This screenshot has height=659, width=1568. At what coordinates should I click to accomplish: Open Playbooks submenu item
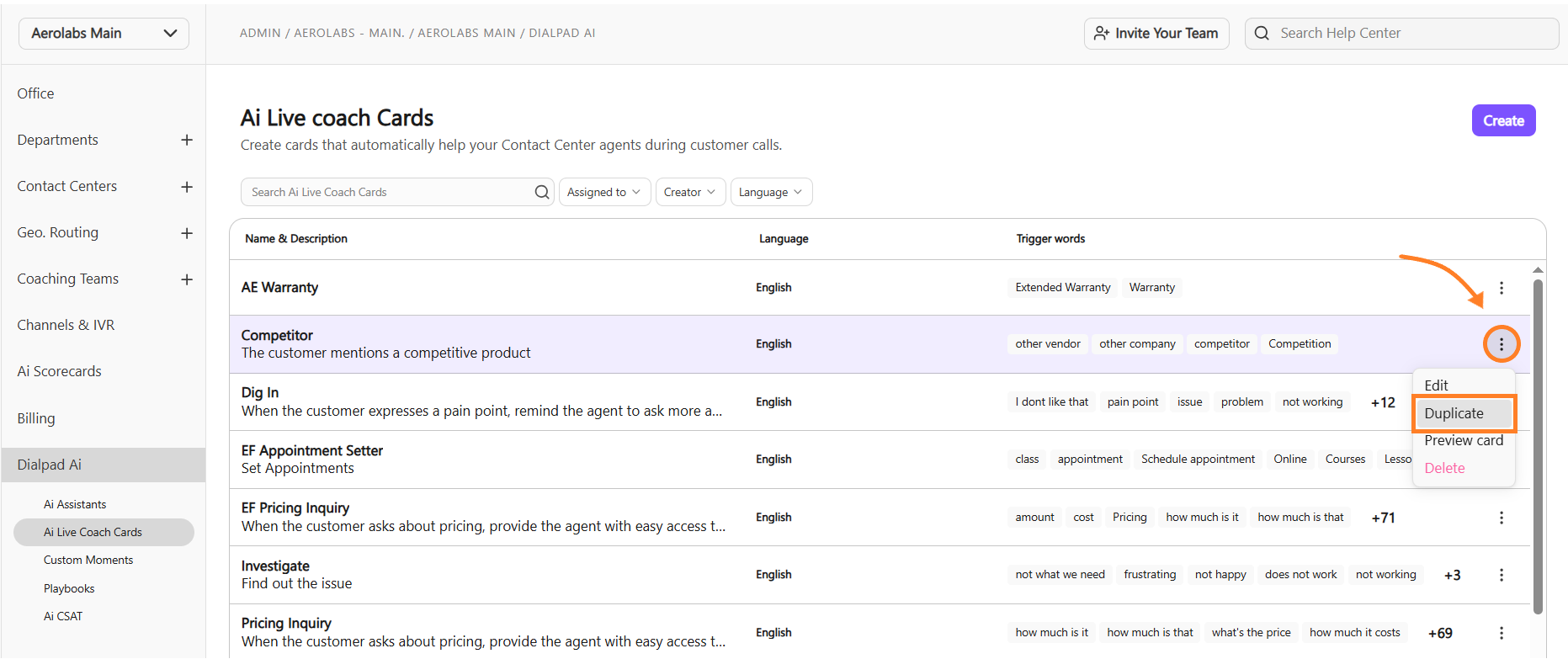[x=69, y=588]
